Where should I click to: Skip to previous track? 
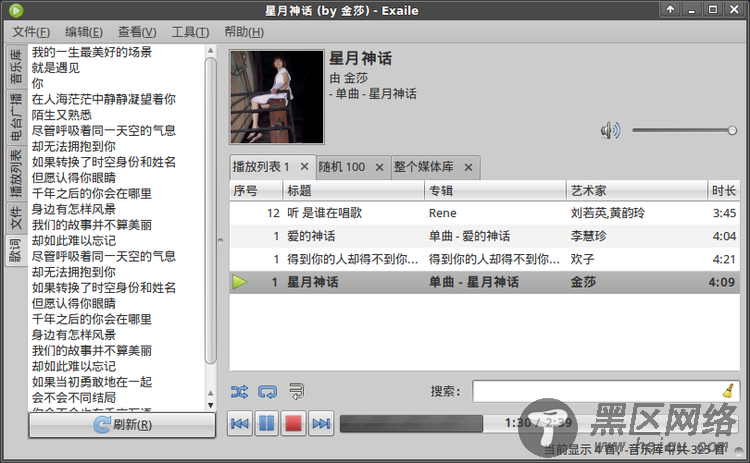(240, 423)
